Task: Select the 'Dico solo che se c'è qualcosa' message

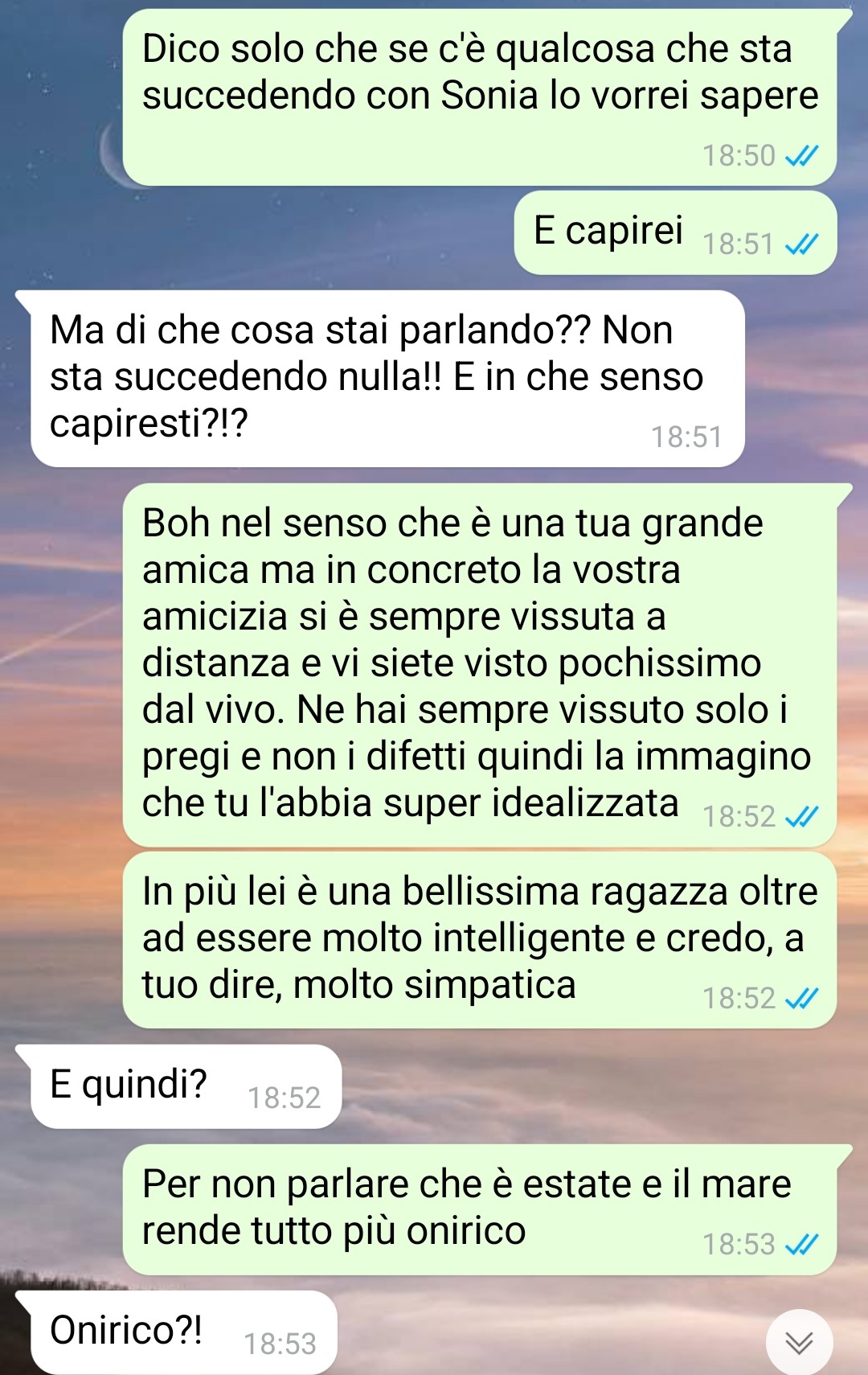Action: (480, 97)
